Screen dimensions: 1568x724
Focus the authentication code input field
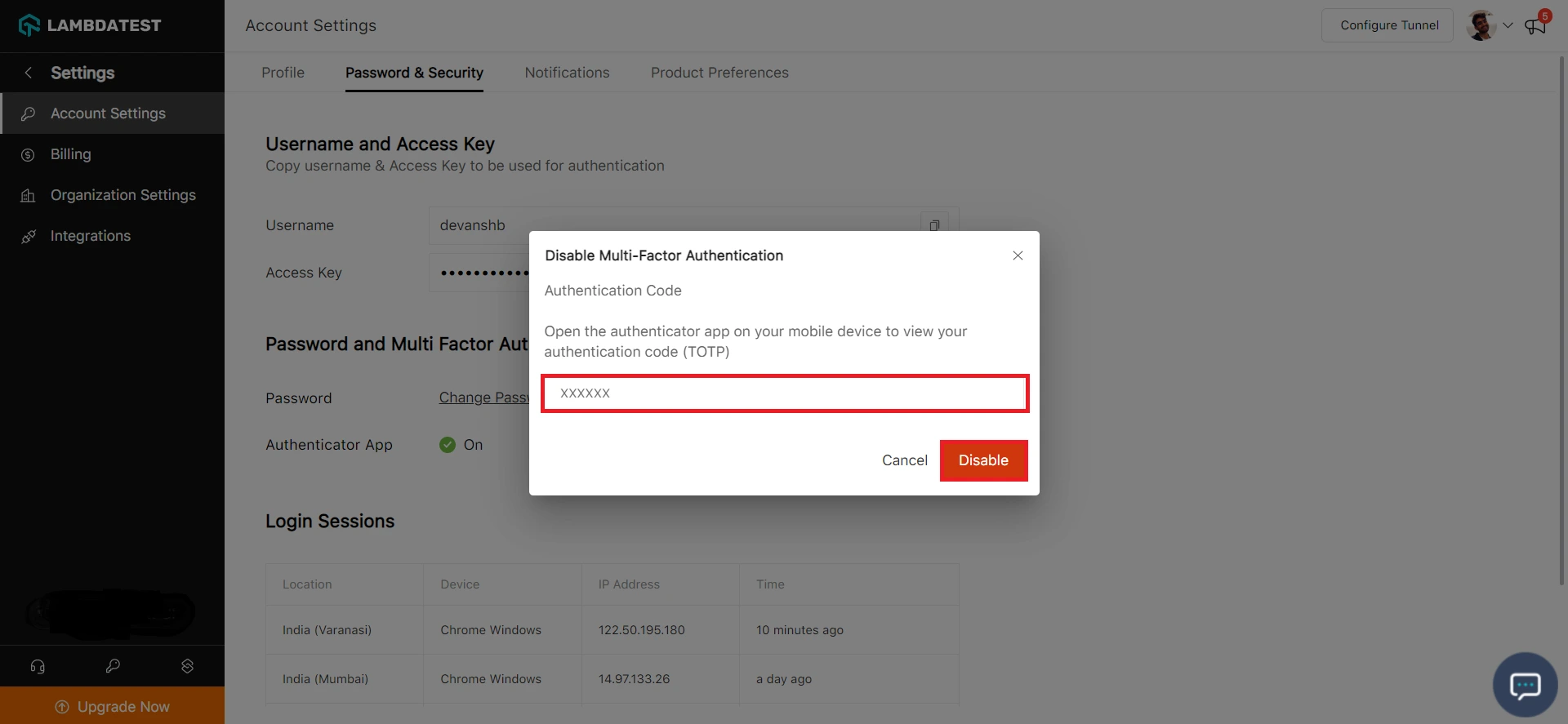pyautogui.click(x=784, y=393)
